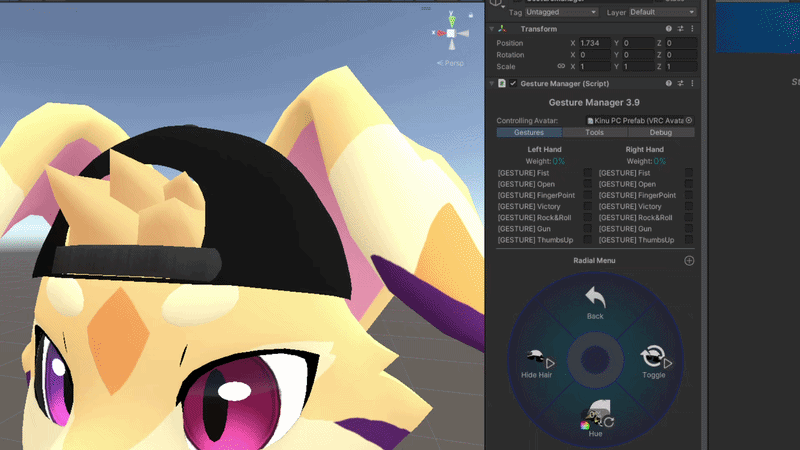
Task: Open Transform component help reference
Action: click(x=668, y=29)
